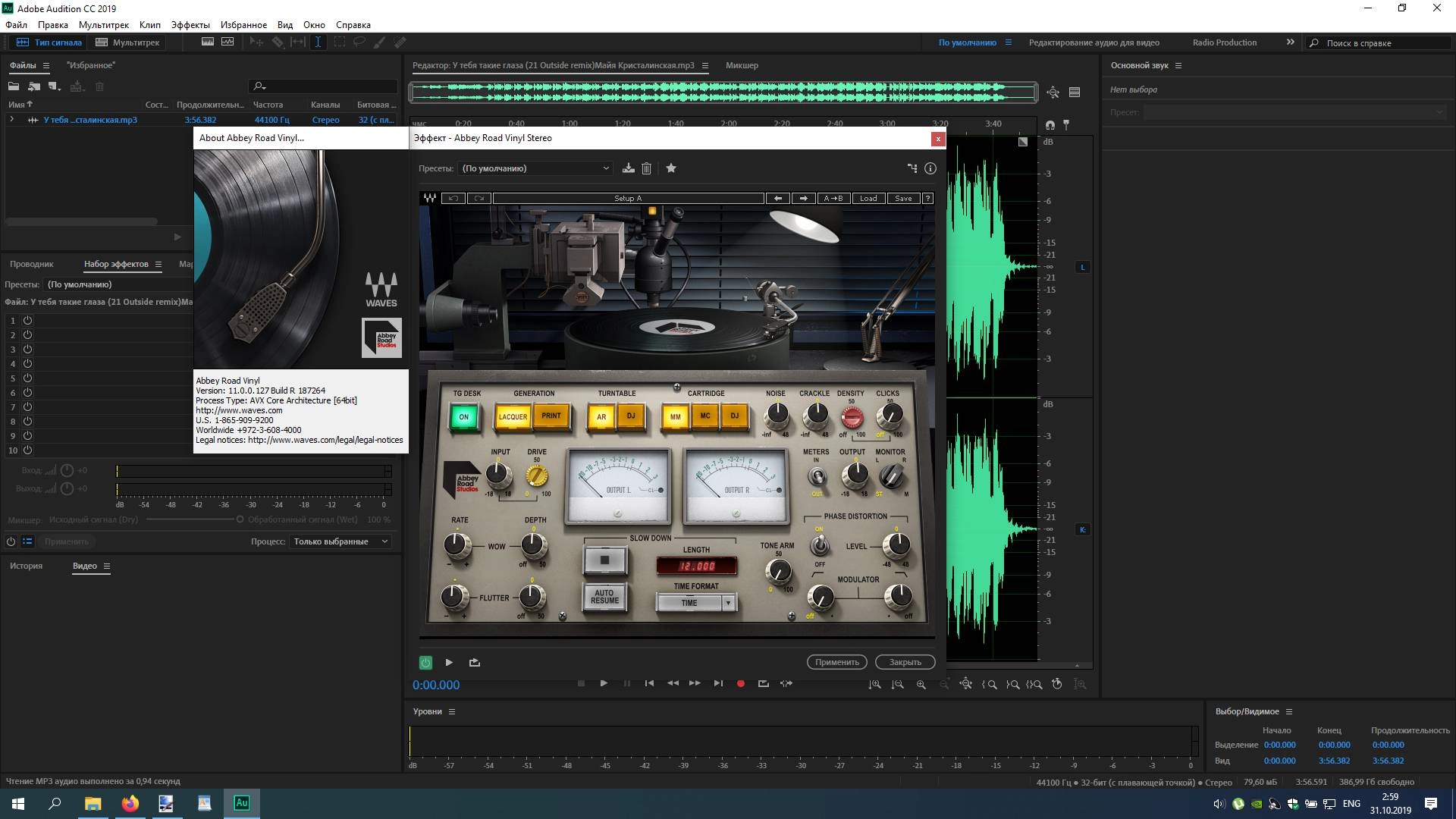Expand the mp3 file entry in Files
1456x819 pixels.
coord(11,120)
